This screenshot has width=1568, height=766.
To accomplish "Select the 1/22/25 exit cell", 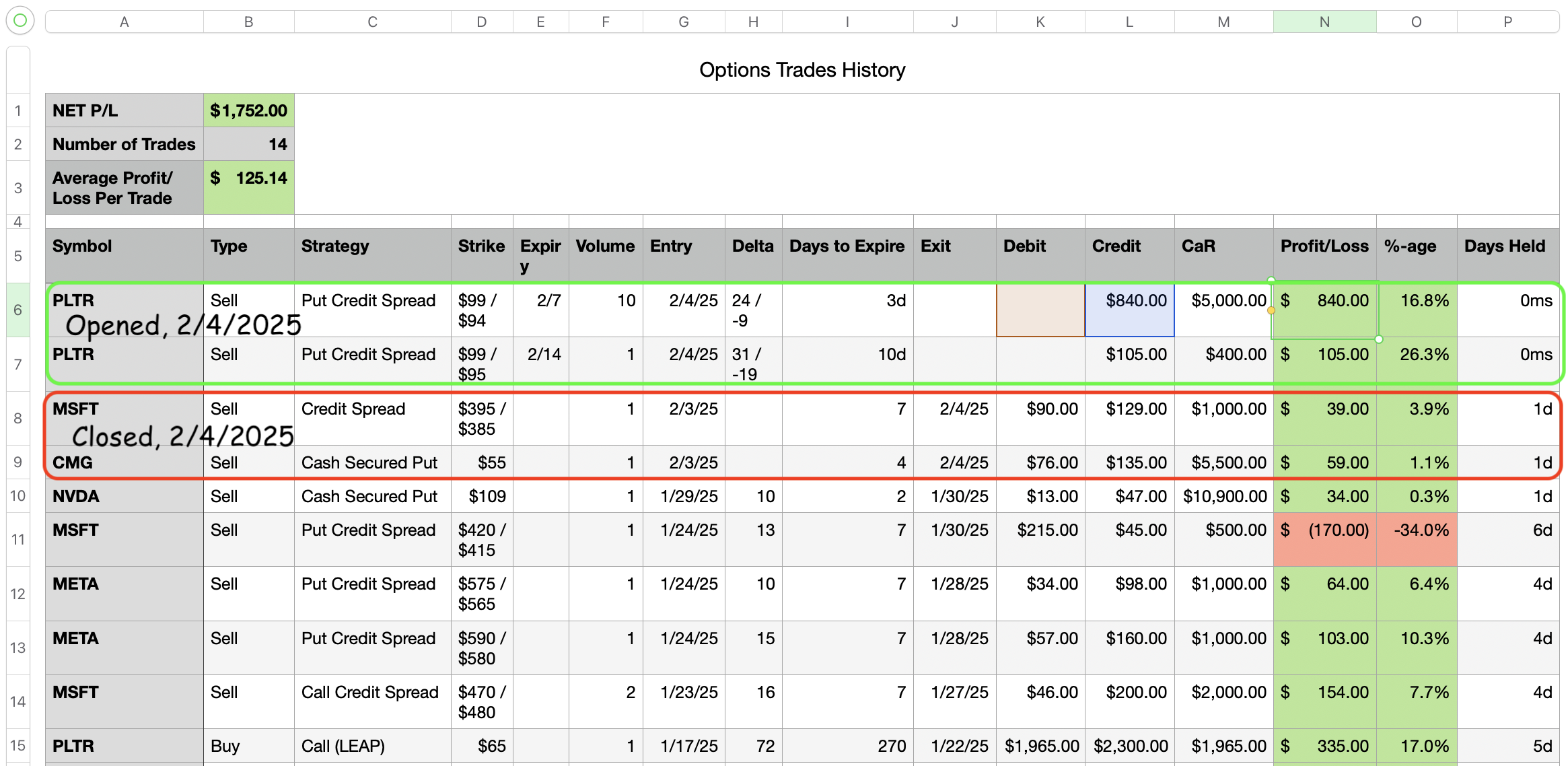I will click(955, 746).
